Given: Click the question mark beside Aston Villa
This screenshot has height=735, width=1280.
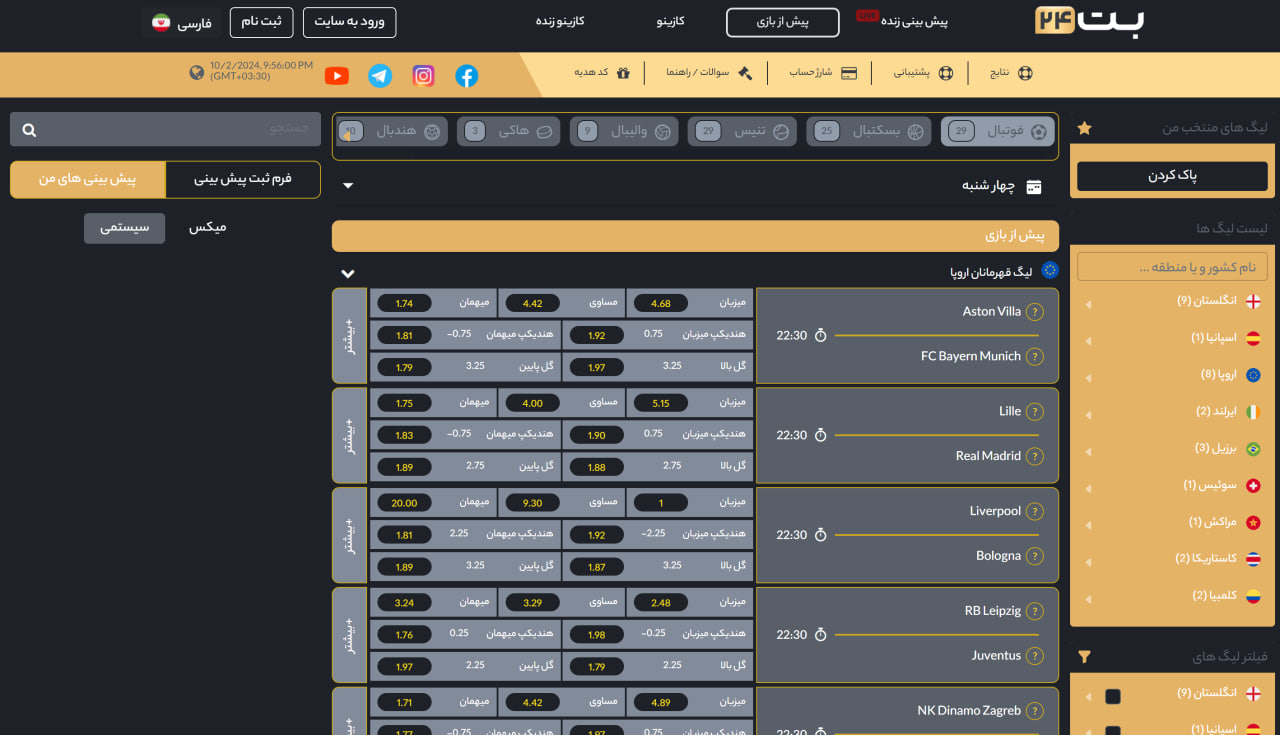Looking at the screenshot, I should [1035, 311].
